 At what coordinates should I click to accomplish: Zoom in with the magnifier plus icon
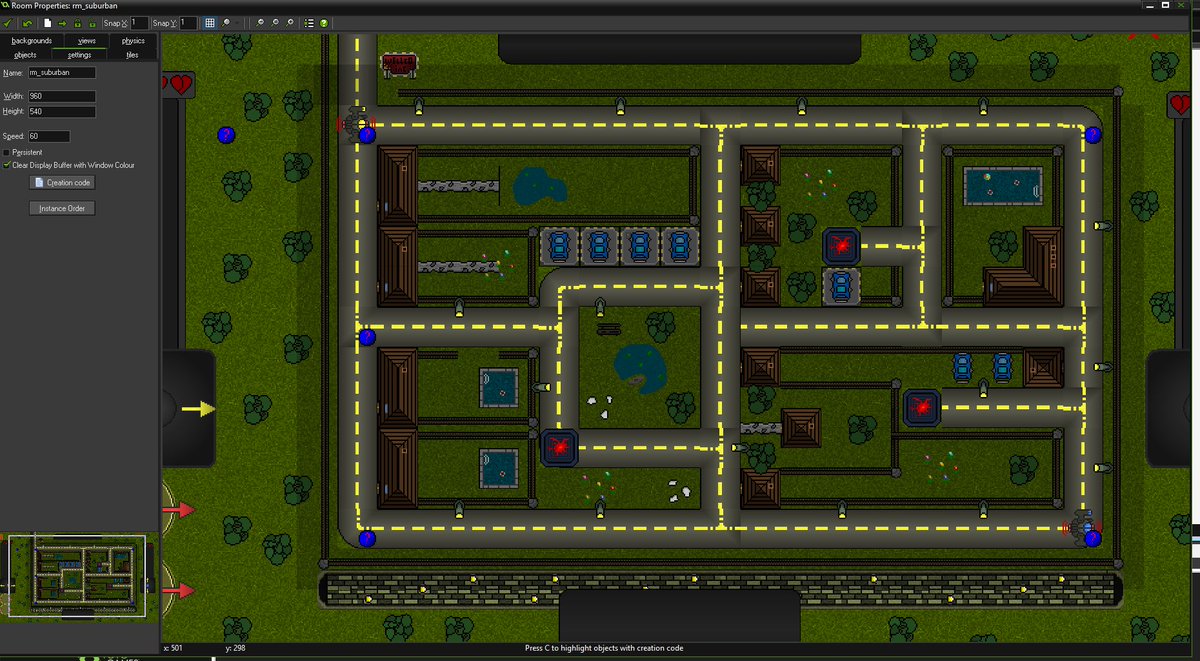290,22
